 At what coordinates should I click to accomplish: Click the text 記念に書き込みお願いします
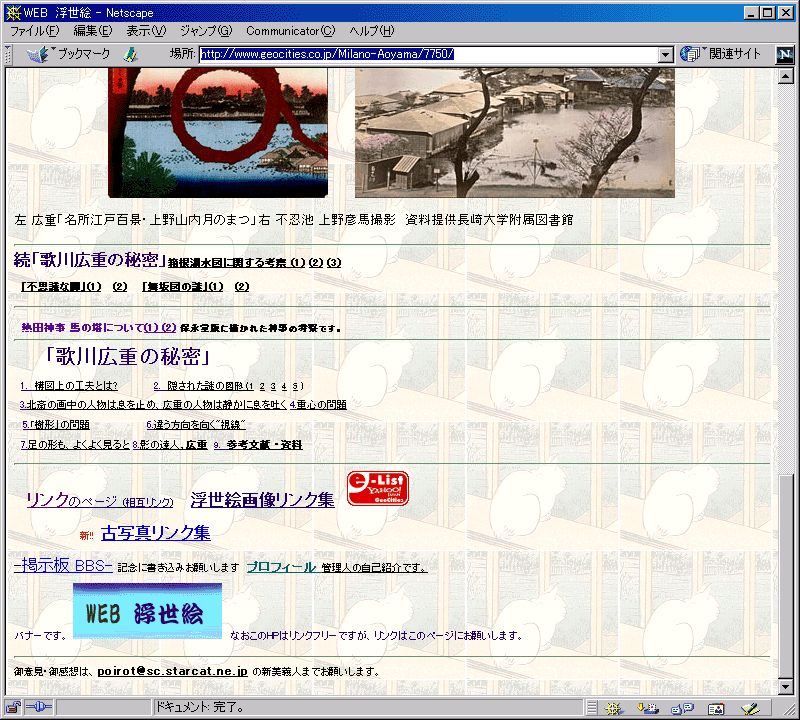click(x=179, y=567)
